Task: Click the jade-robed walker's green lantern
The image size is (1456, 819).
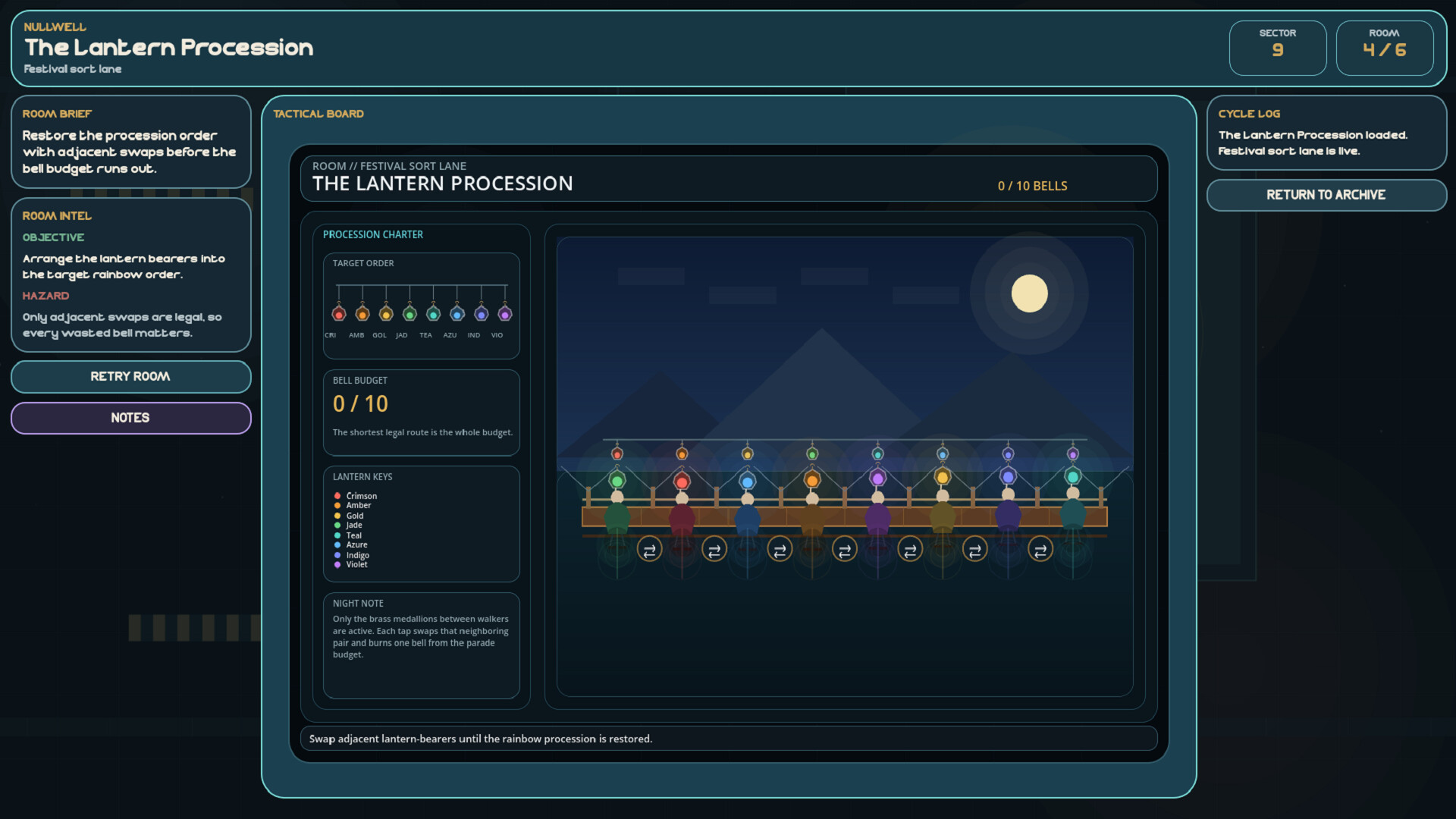Action: point(617,481)
